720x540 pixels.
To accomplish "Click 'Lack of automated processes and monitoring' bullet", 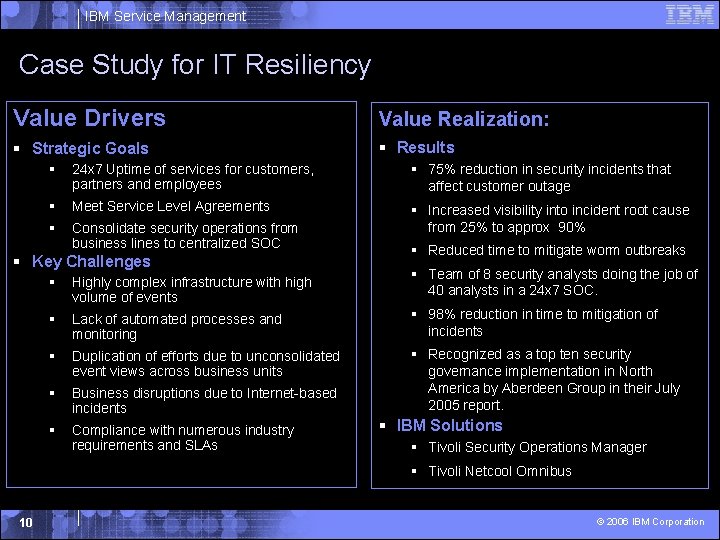I will (x=177, y=326).
